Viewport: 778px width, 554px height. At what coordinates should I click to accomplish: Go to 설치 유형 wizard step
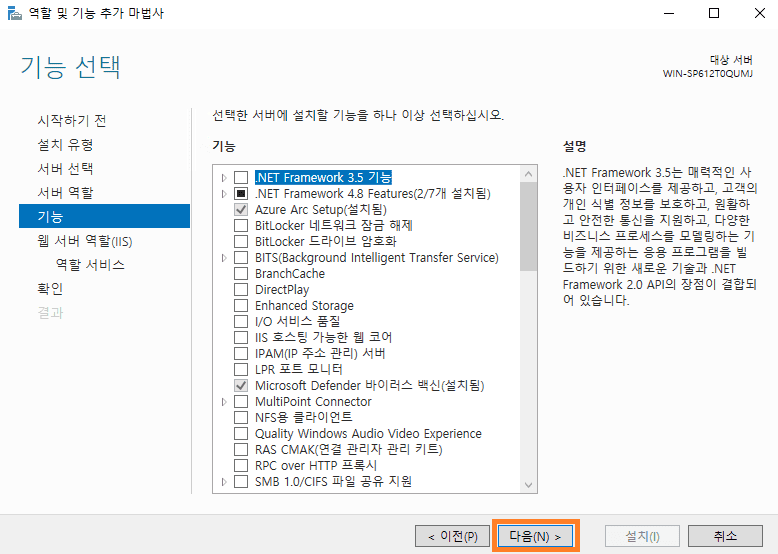(x=65, y=144)
